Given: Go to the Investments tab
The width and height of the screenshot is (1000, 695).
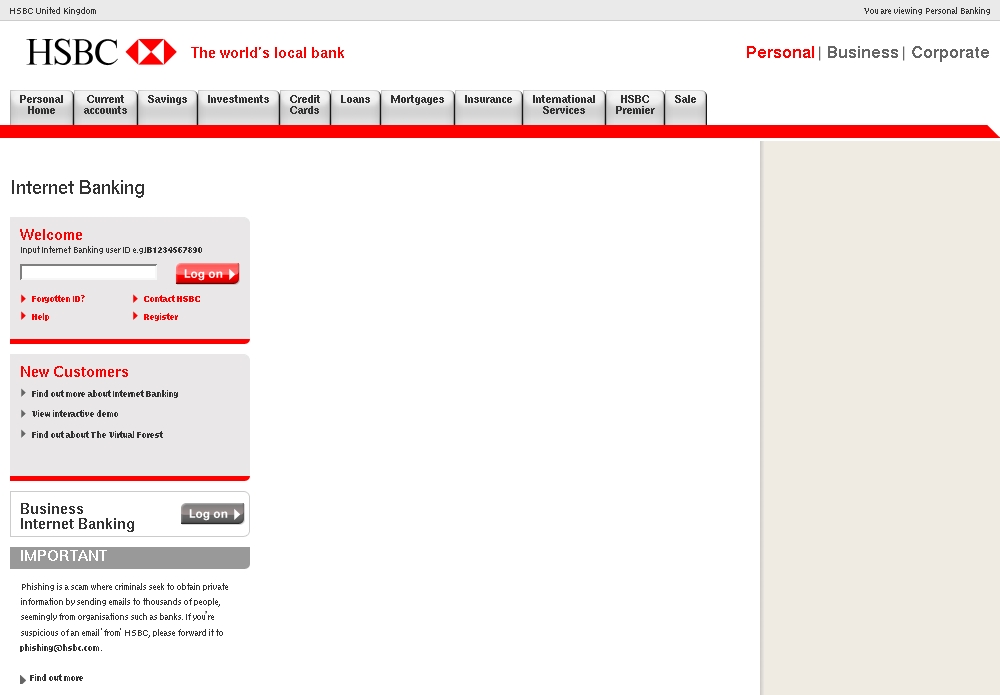Looking at the screenshot, I should tap(238, 107).
